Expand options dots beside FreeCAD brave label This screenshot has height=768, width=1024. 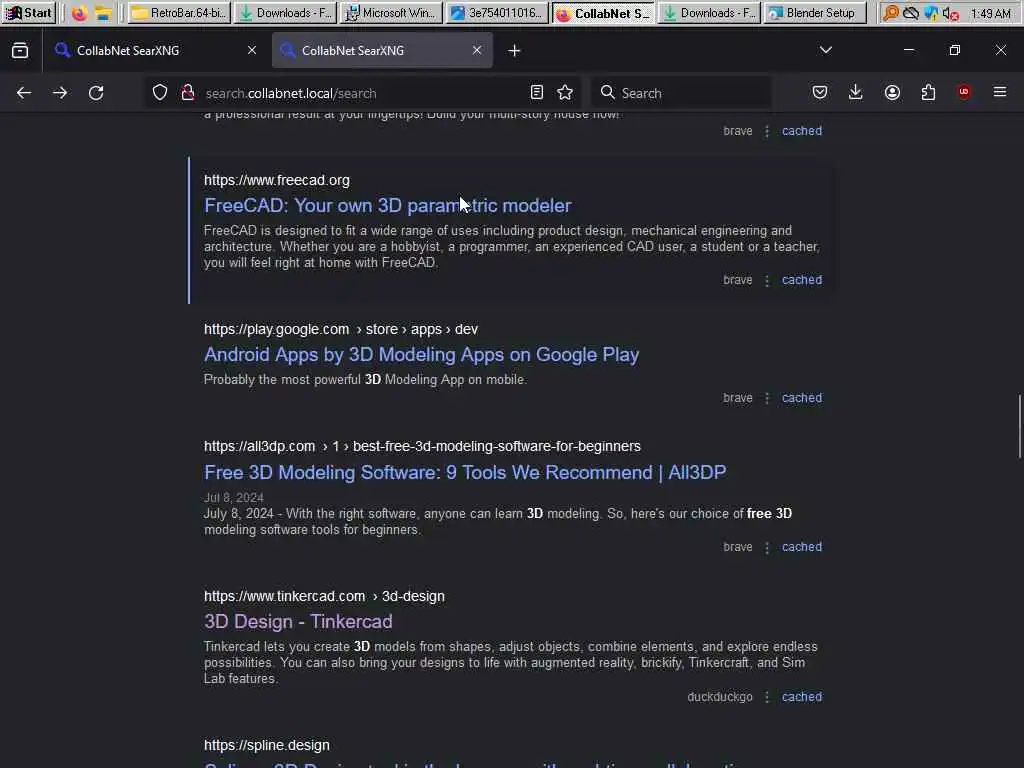coord(767,281)
